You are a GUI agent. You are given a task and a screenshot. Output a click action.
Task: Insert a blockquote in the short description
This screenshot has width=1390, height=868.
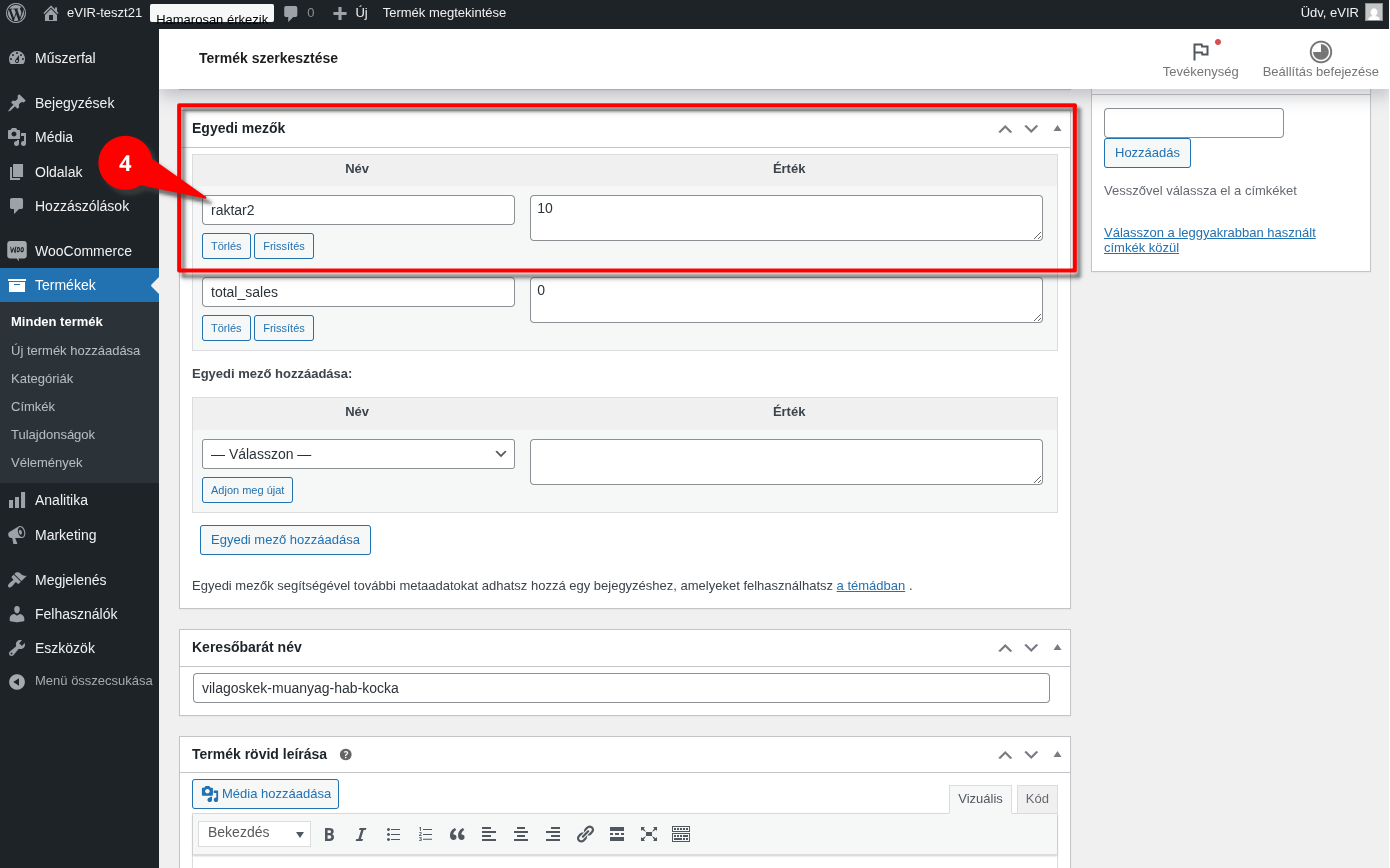[x=457, y=834]
